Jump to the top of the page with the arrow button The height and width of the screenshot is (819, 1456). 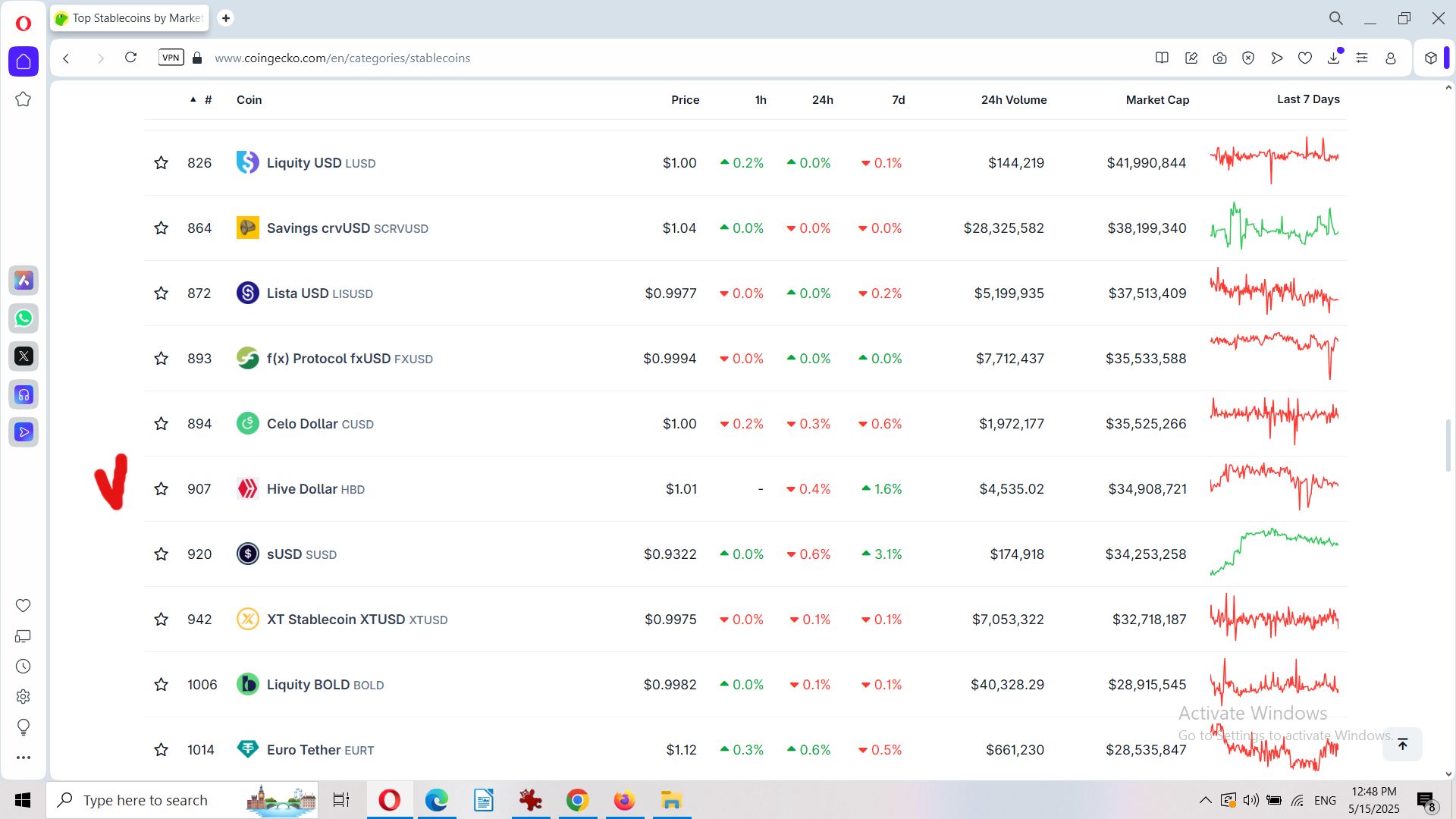tap(1402, 744)
